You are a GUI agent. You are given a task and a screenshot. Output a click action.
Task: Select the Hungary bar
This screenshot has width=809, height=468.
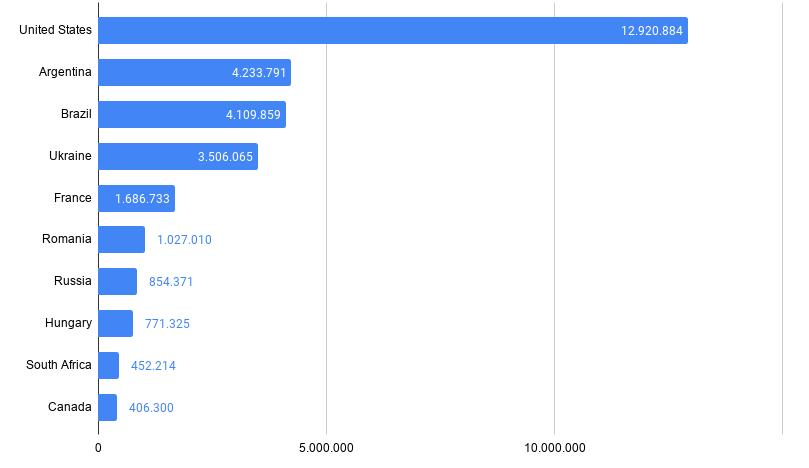click(x=115, y=323)
